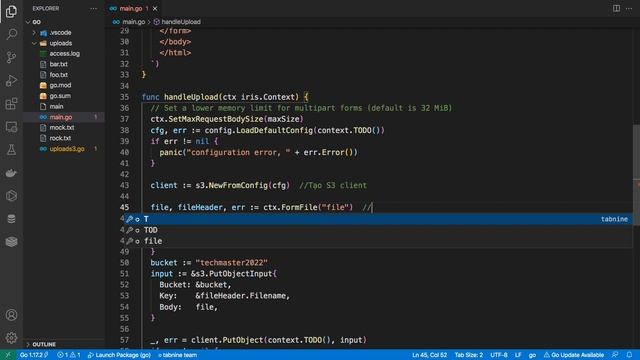The image size is (640, 360).
Task: Click Go 1.17.2 version in status bar
Action: pyautogui.click(x=34, y=355)
